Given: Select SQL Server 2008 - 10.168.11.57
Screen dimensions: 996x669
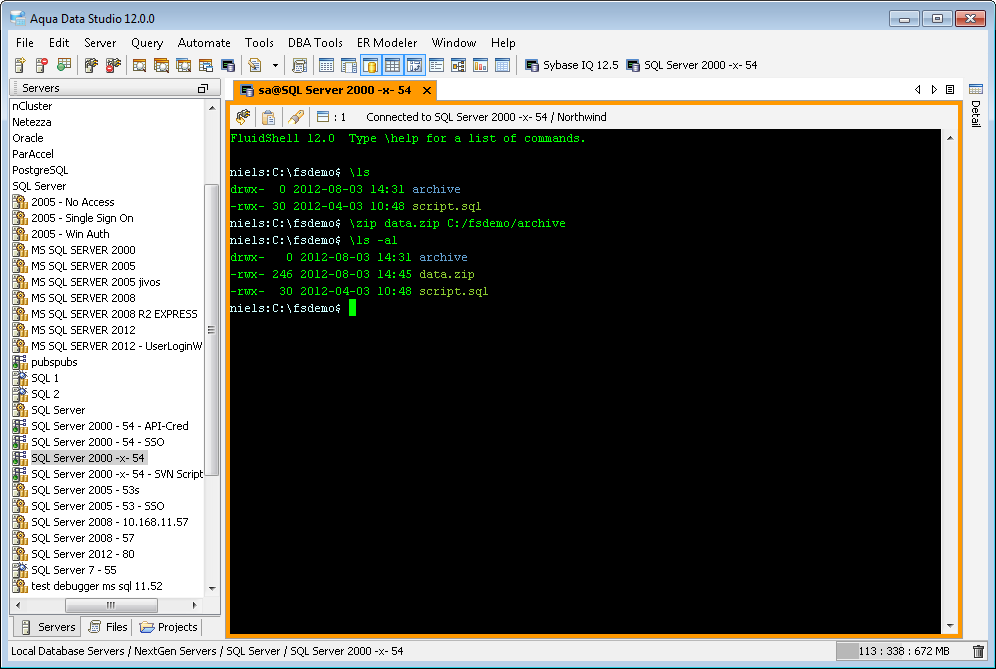Looking at the screenshot, I should 110,522.
